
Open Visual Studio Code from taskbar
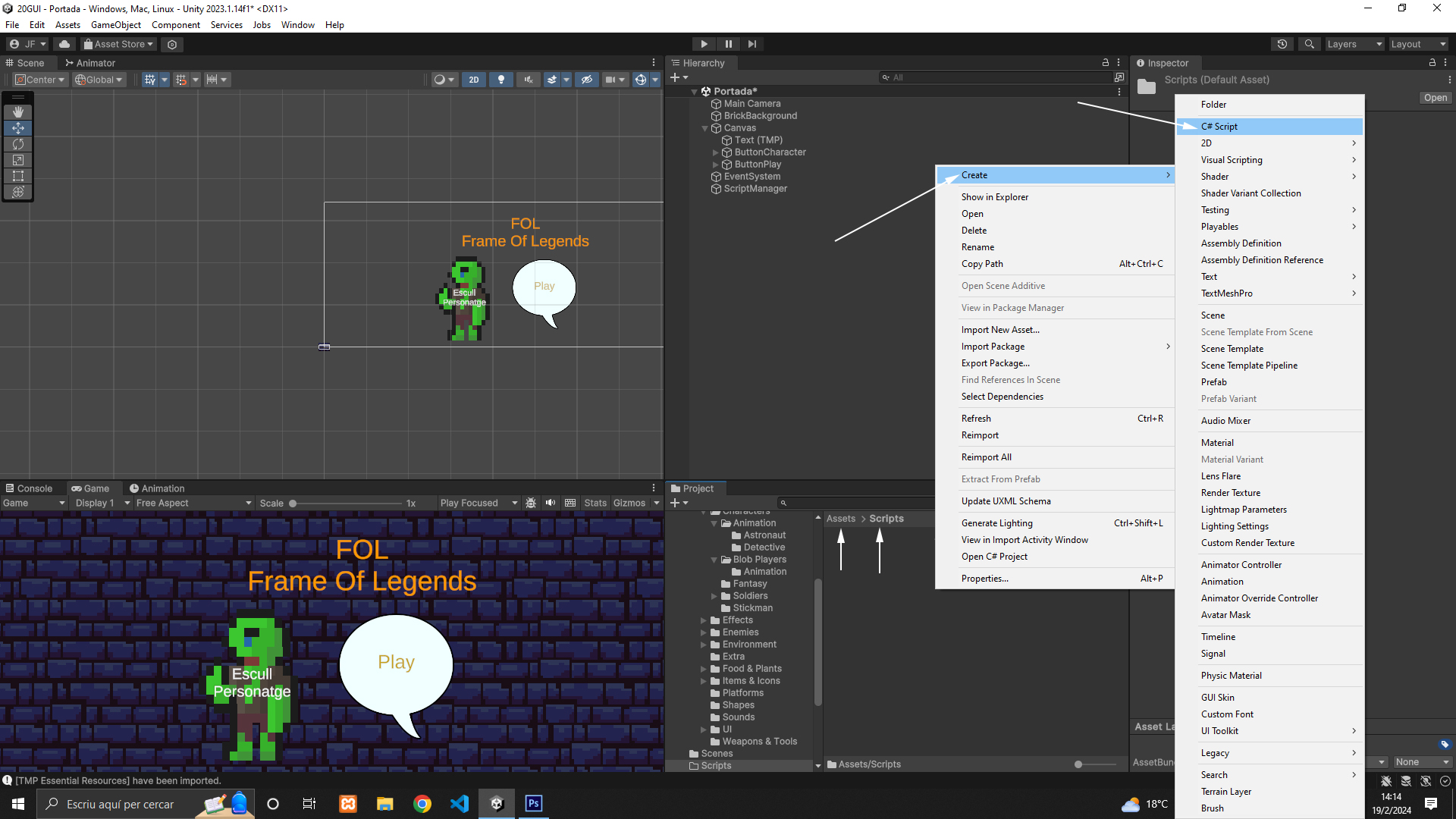click(x=460, y=804)
